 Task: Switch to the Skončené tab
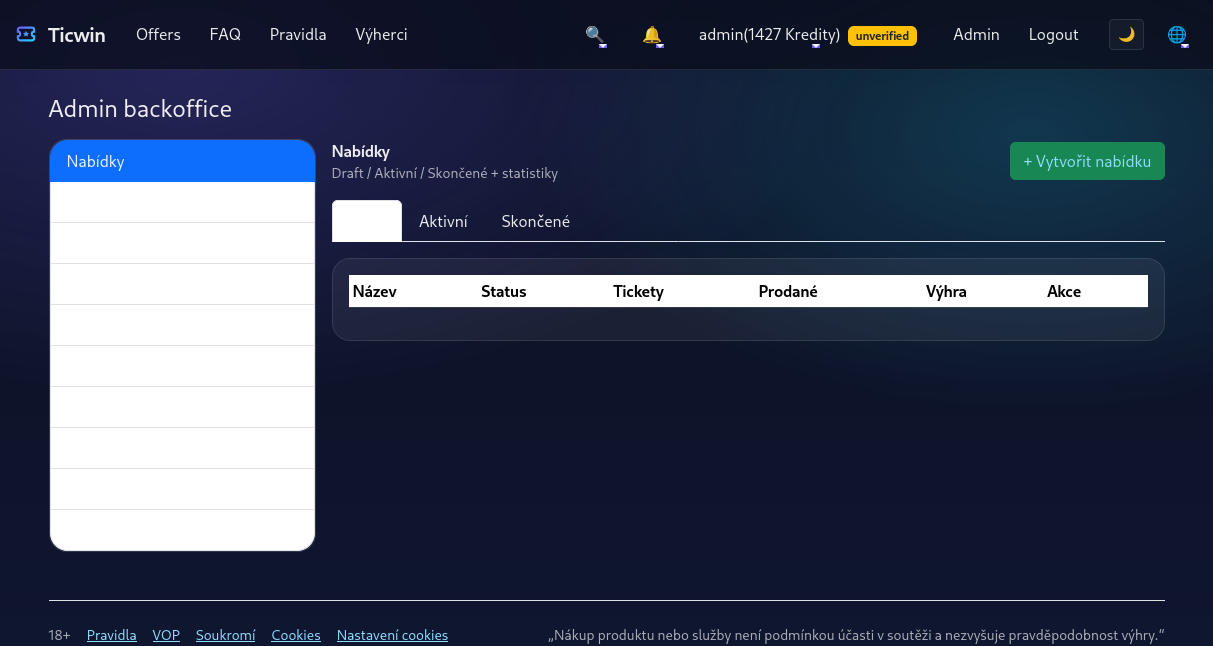(x=535, y=222)
